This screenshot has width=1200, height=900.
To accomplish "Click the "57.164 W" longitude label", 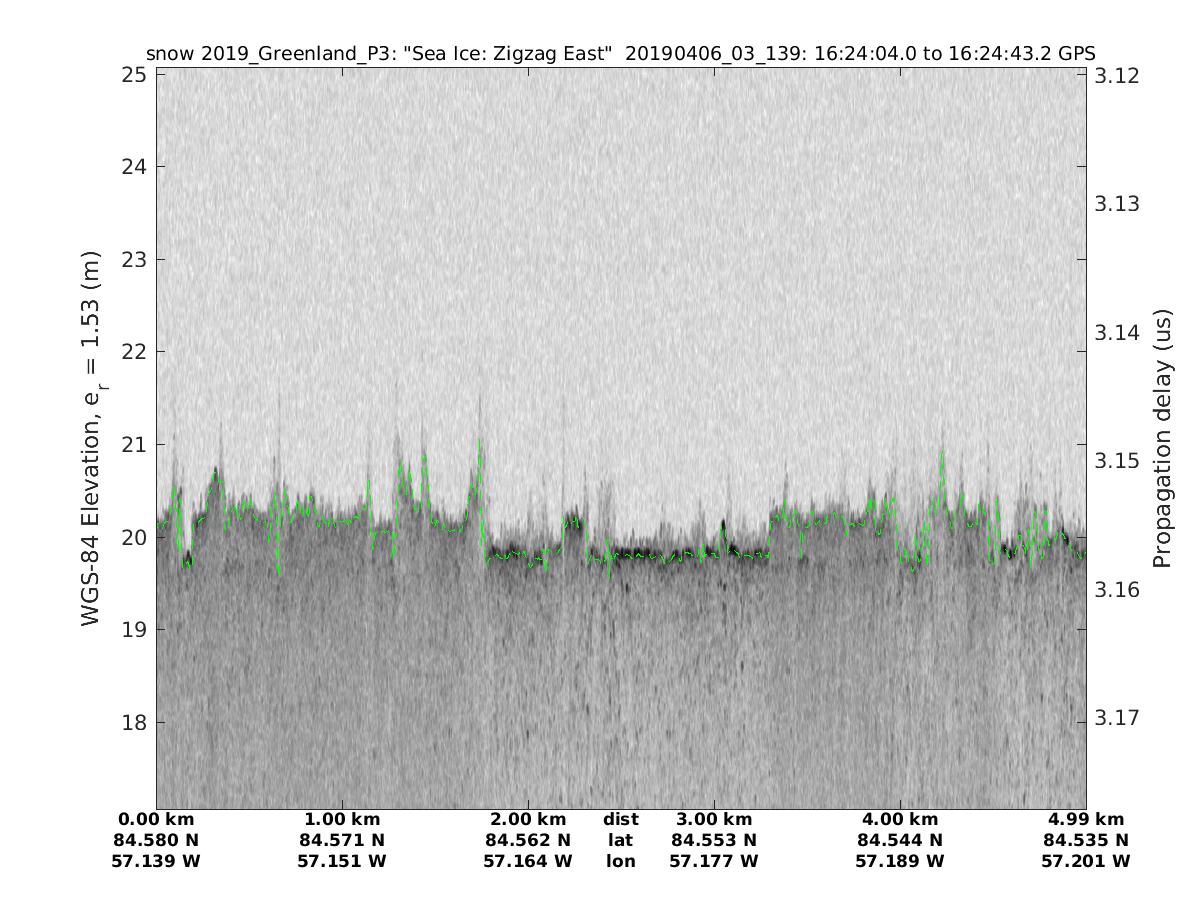I will pos(528,861).
